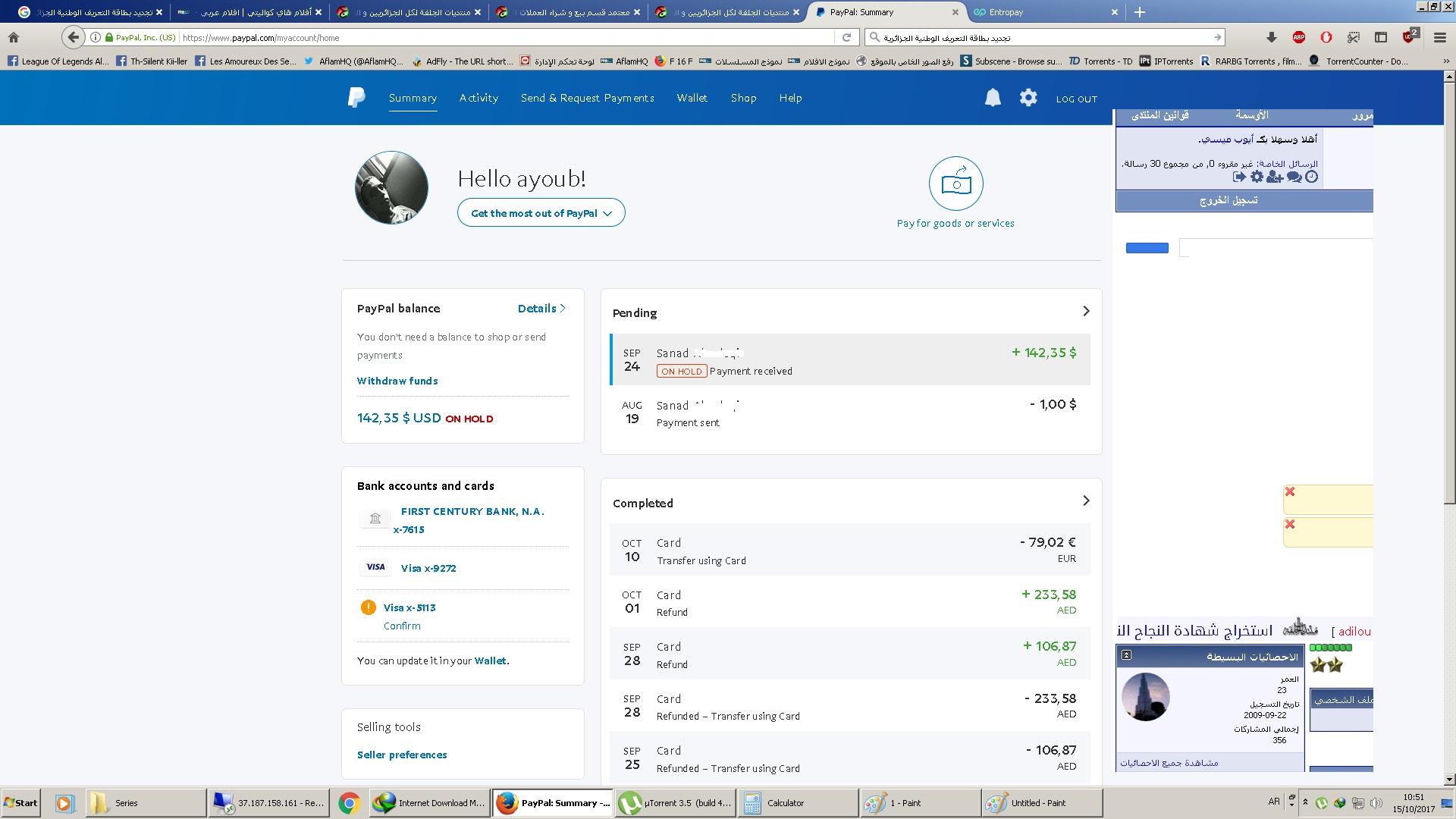The width and height of the screenshot is (1456, 819).
Task: Expand Completed section with arrow
Action: coord(1086,500)
